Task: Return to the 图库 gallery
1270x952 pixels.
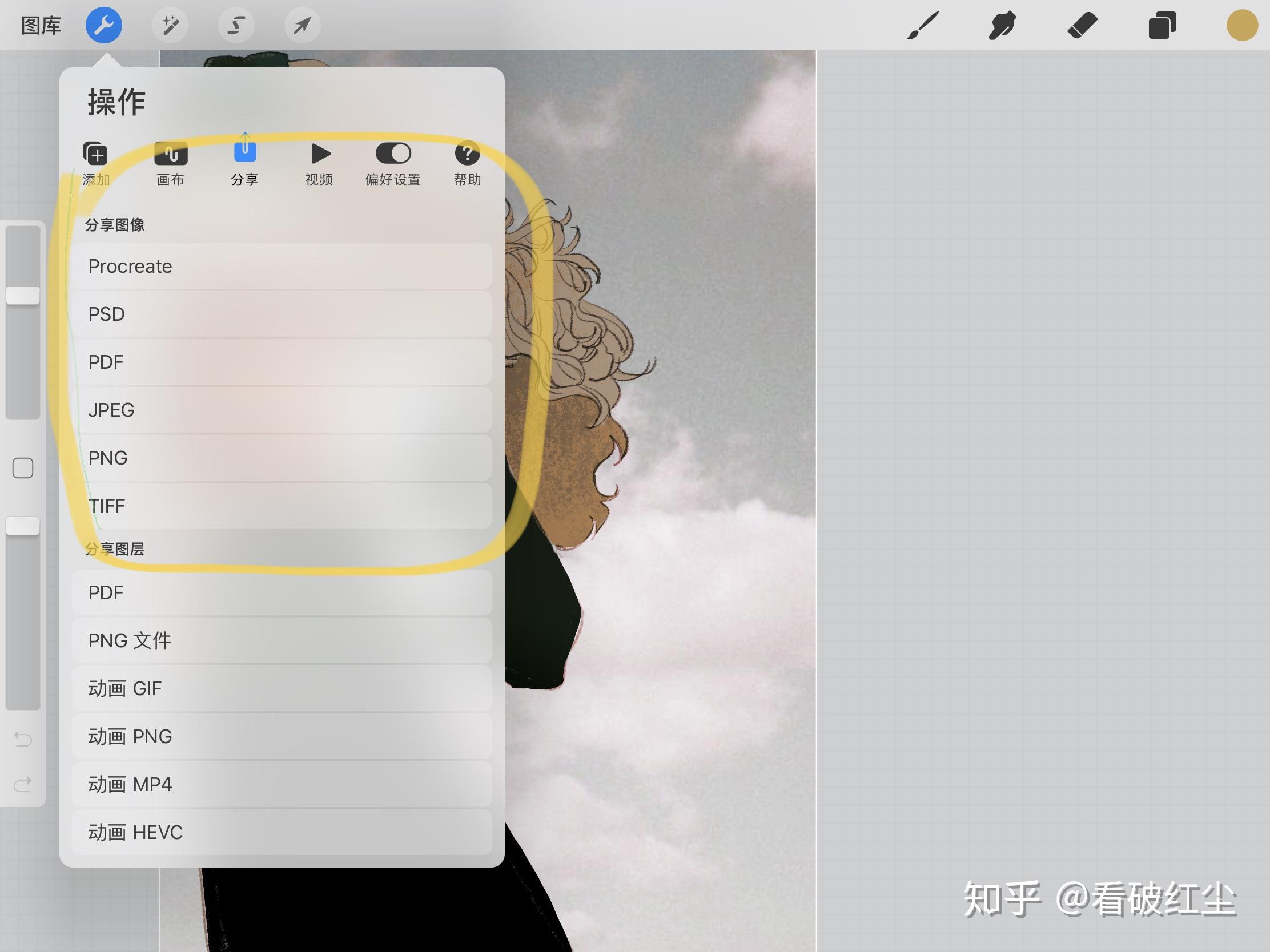Action: click(40, 25)
